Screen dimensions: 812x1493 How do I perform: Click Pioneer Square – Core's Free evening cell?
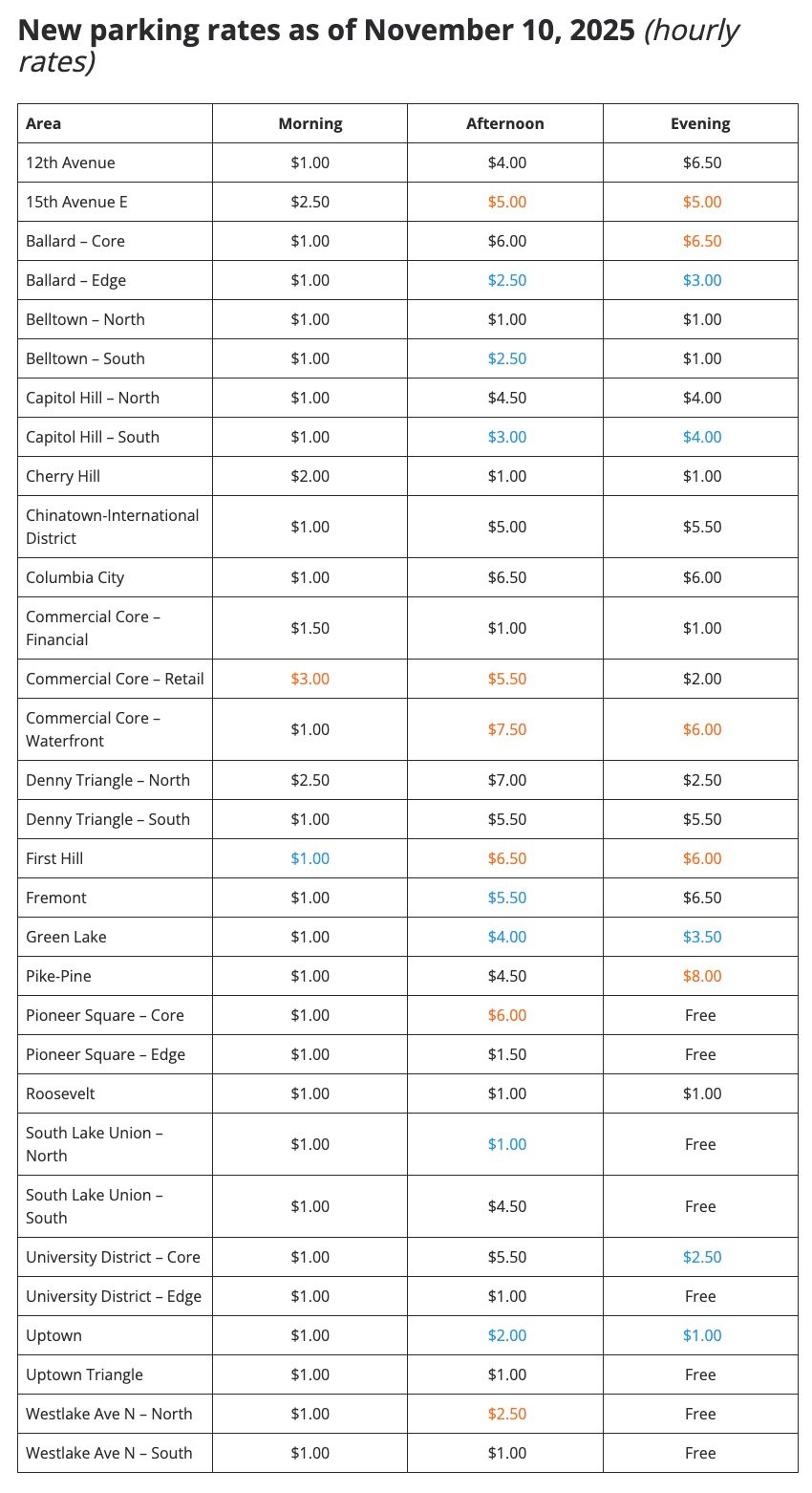700,1015
